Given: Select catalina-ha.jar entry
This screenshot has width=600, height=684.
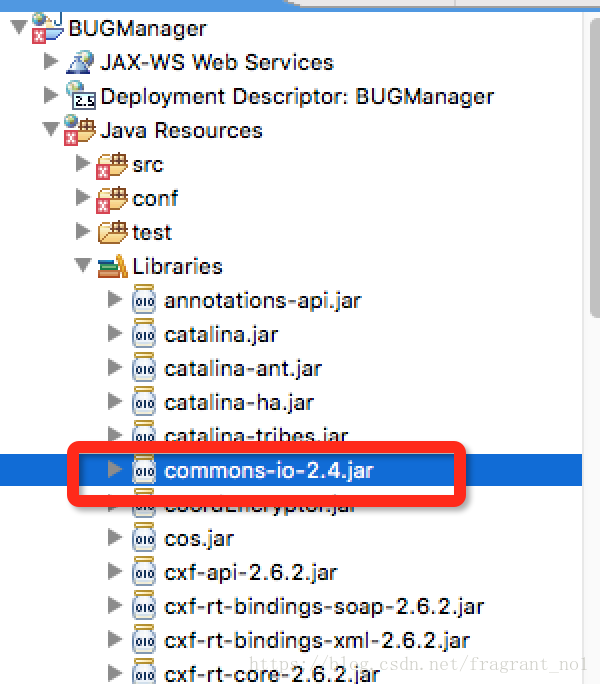Looking at the screenshot, I should [239, 404].
